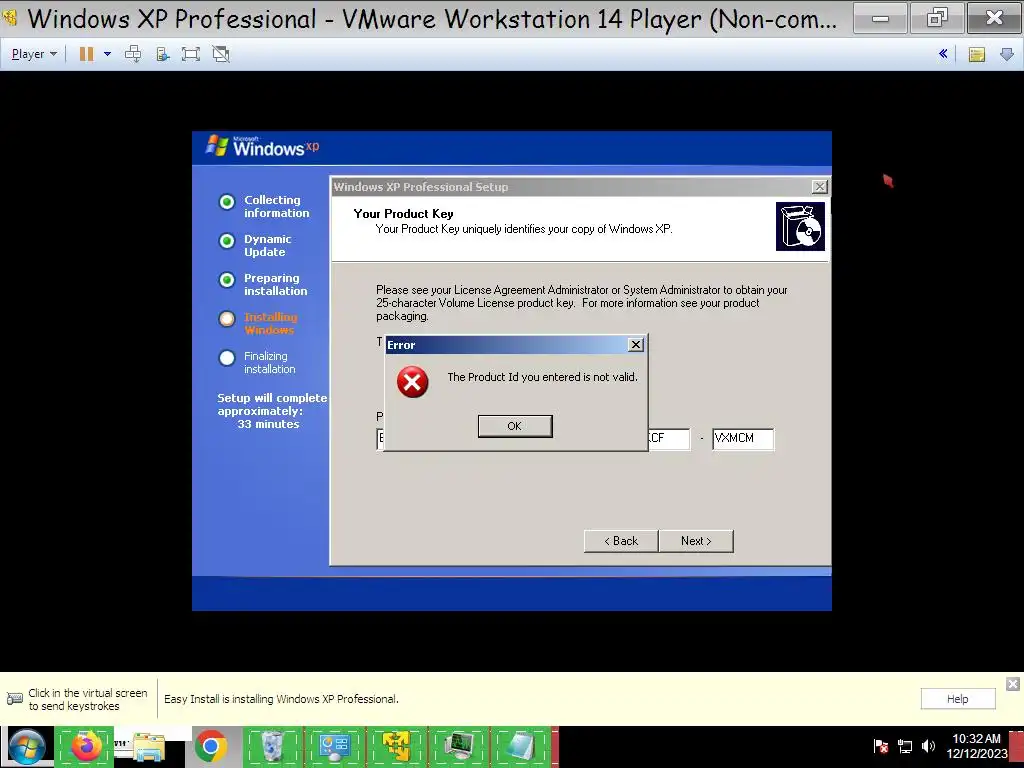
Task: Open Control Panel taskbar icon
Action: tap(335, 747)
